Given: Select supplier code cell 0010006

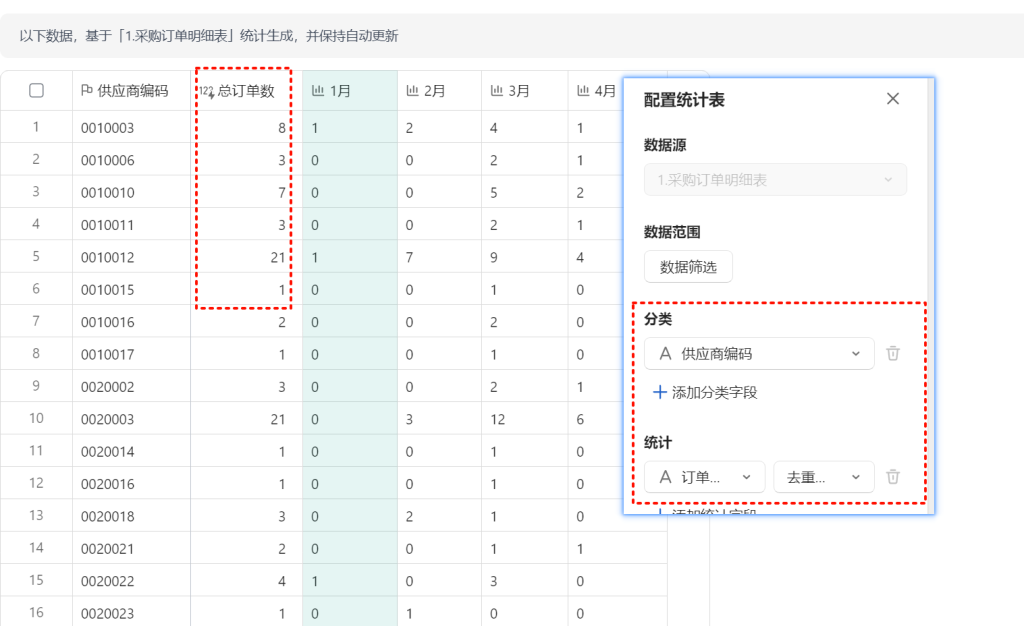Looking at the screenshot, I should (x=131, y=160).
